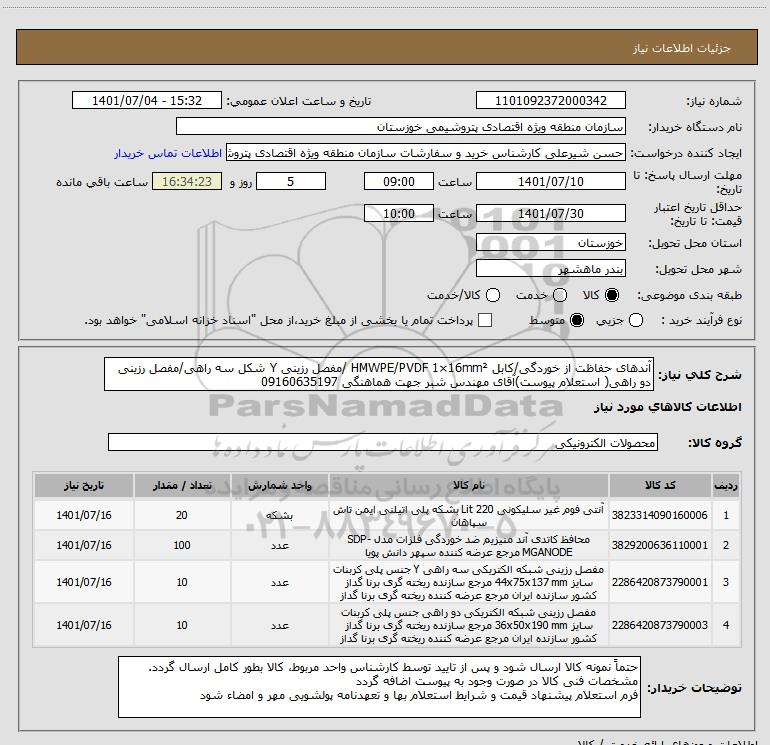
Task: Click product name محافظ کاتدی آند منیزیم
Action: point(468,546)
